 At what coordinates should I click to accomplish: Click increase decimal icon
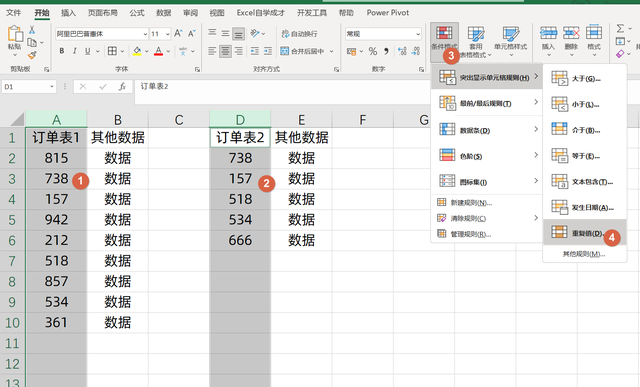click(x=402, y=51)
